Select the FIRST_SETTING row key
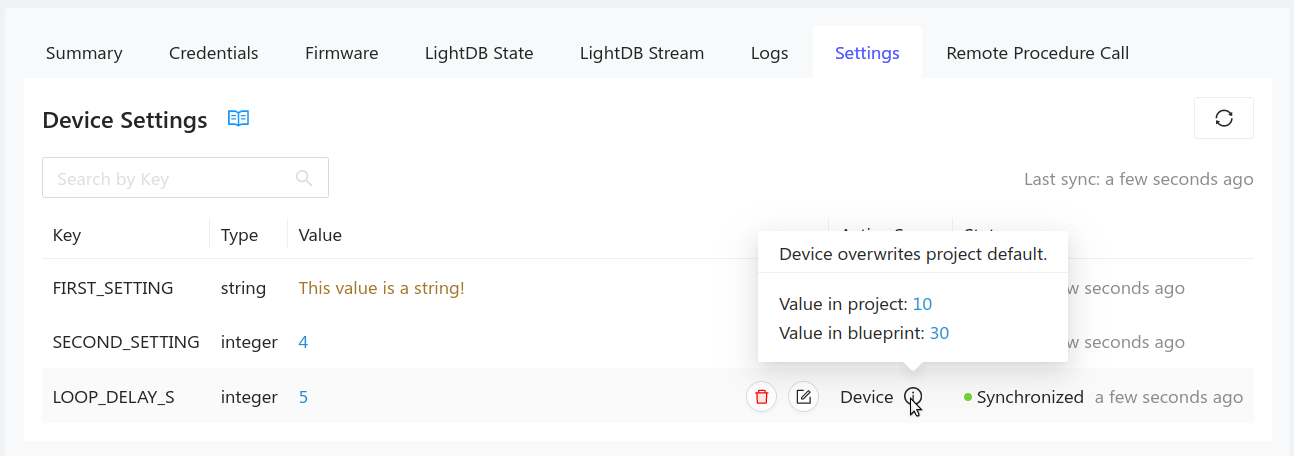 [x=113, y=288]
